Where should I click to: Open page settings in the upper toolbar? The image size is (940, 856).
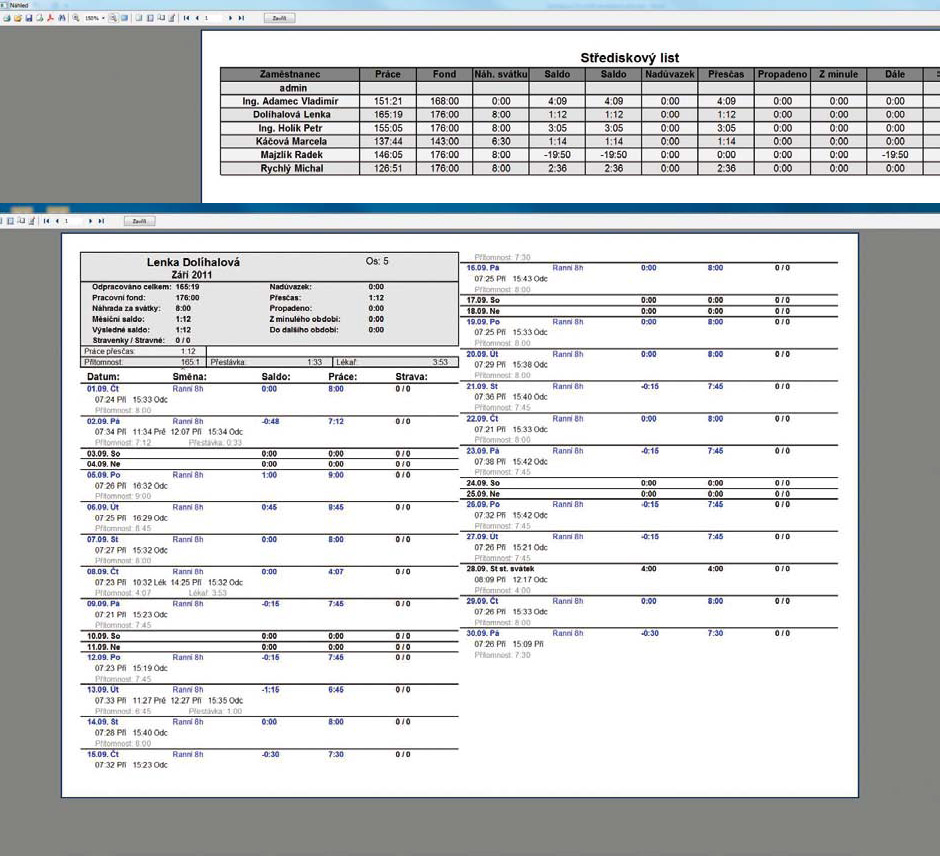[161, 18]
